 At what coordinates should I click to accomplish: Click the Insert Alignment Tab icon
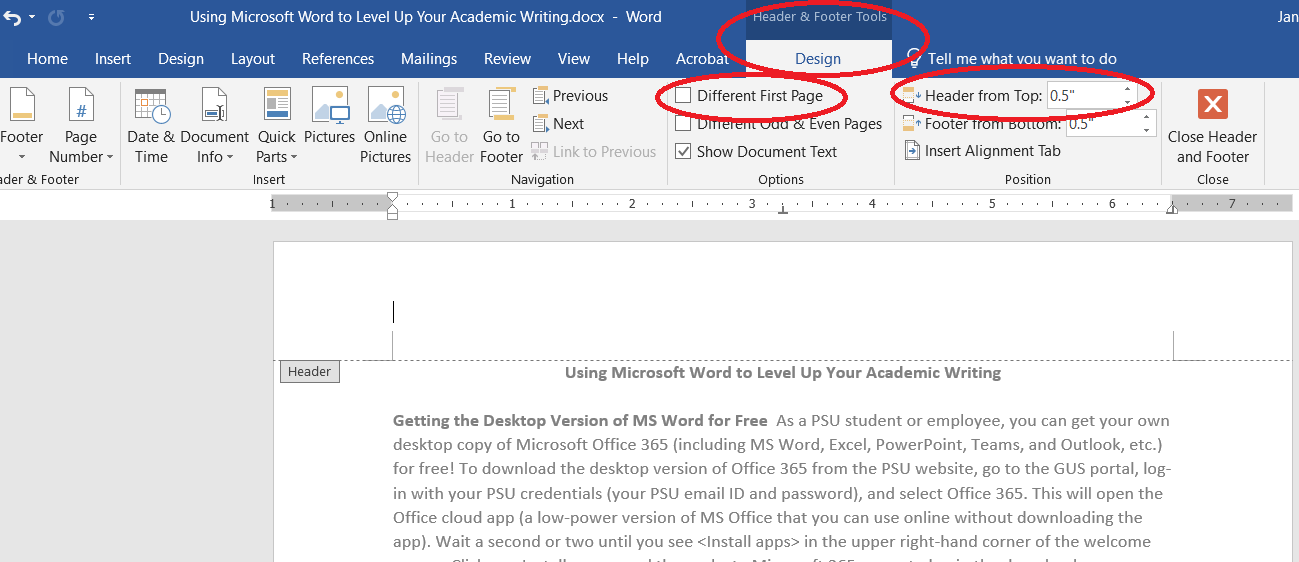point(912,151)
